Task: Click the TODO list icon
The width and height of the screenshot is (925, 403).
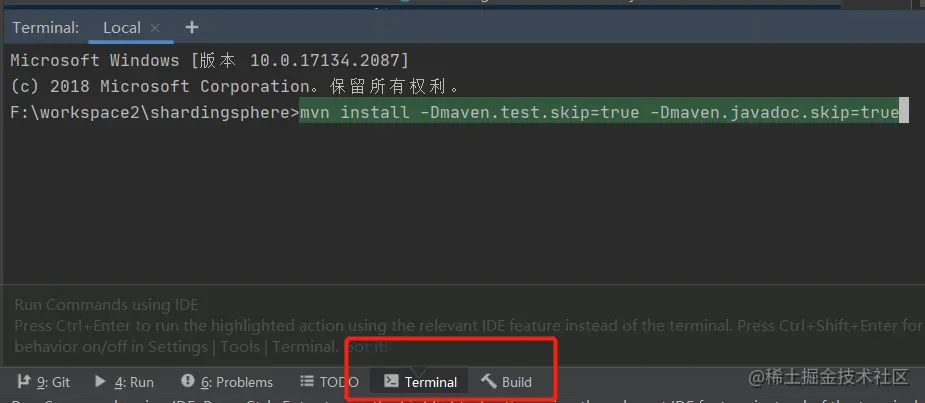Action: [x=307, y=381]
